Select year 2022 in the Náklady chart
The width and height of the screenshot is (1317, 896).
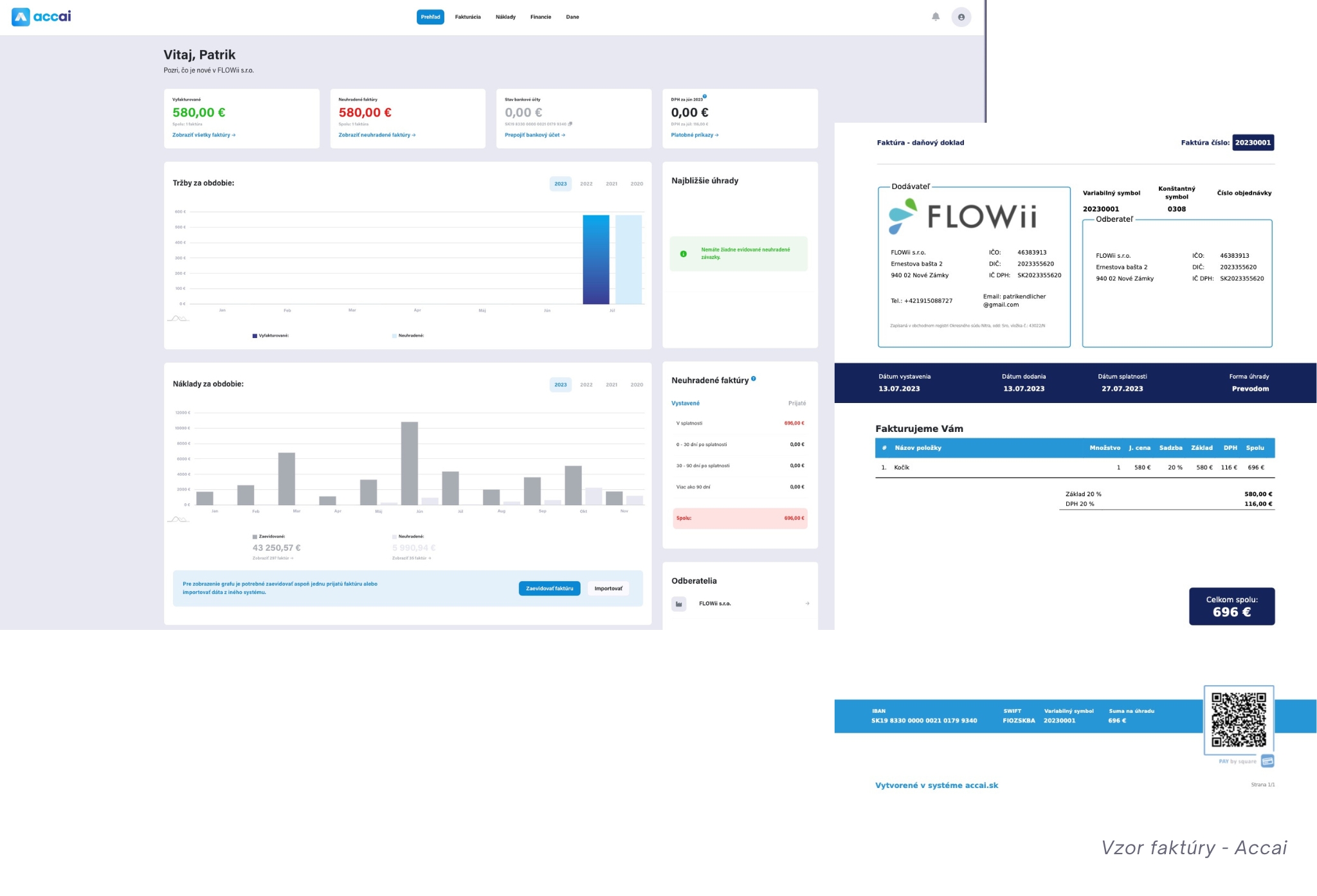click(x=586, y=385)
